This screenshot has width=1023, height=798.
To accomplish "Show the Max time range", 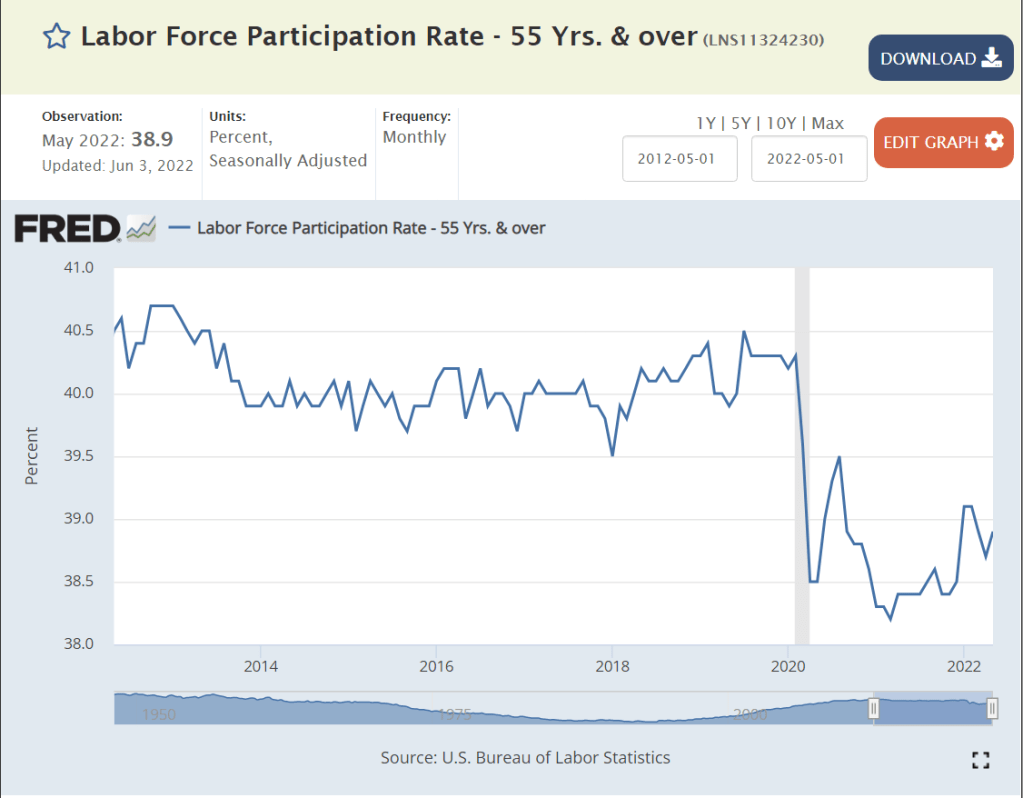I will tap(827, 124).
